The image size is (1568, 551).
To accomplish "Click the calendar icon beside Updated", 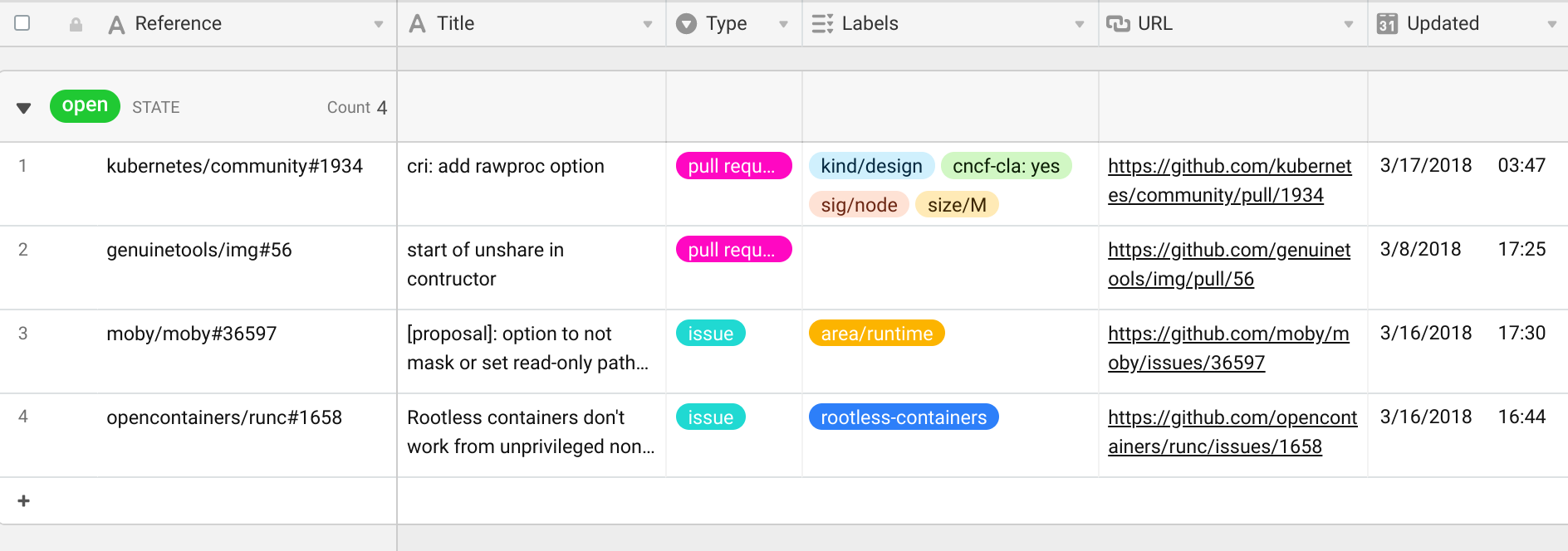I will click(x=1387, y=24).
